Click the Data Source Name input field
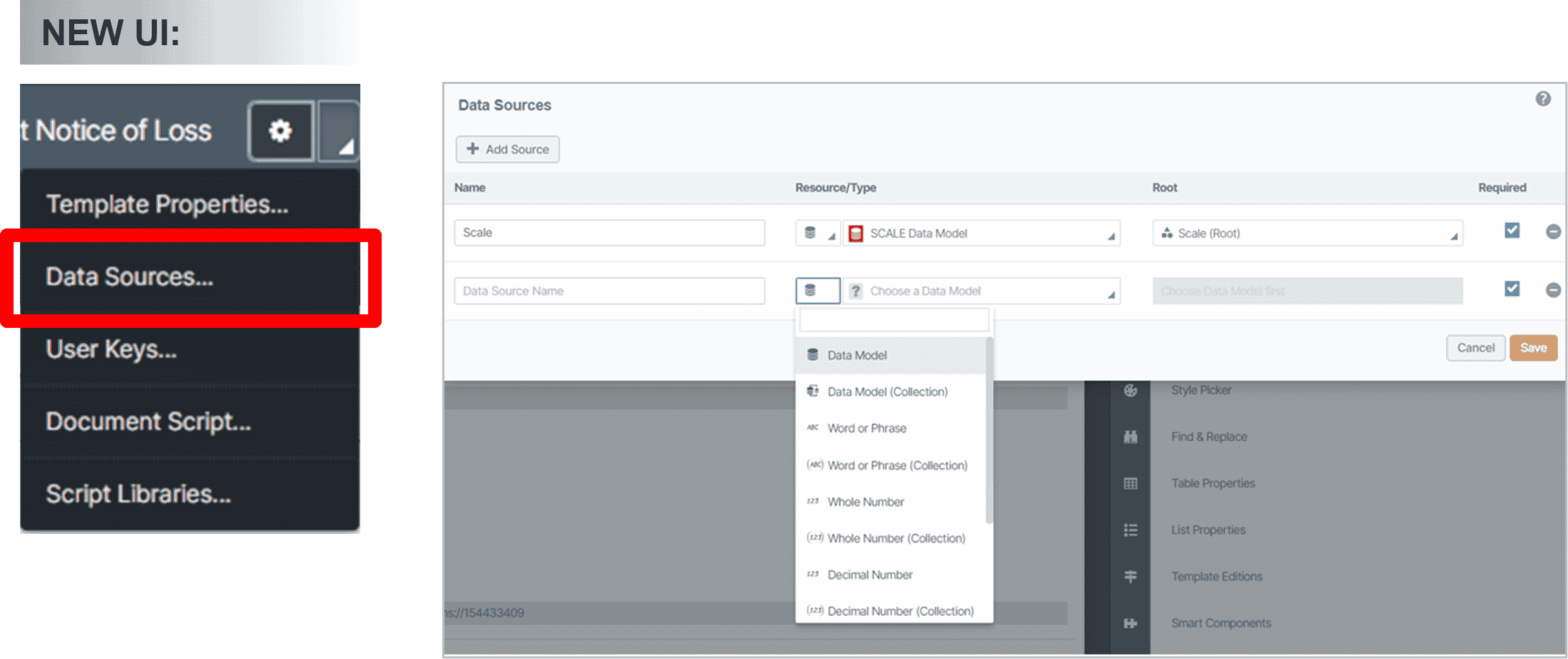Screen dimensions: 1568x659 pyautogui.click(x=609, y=291)
